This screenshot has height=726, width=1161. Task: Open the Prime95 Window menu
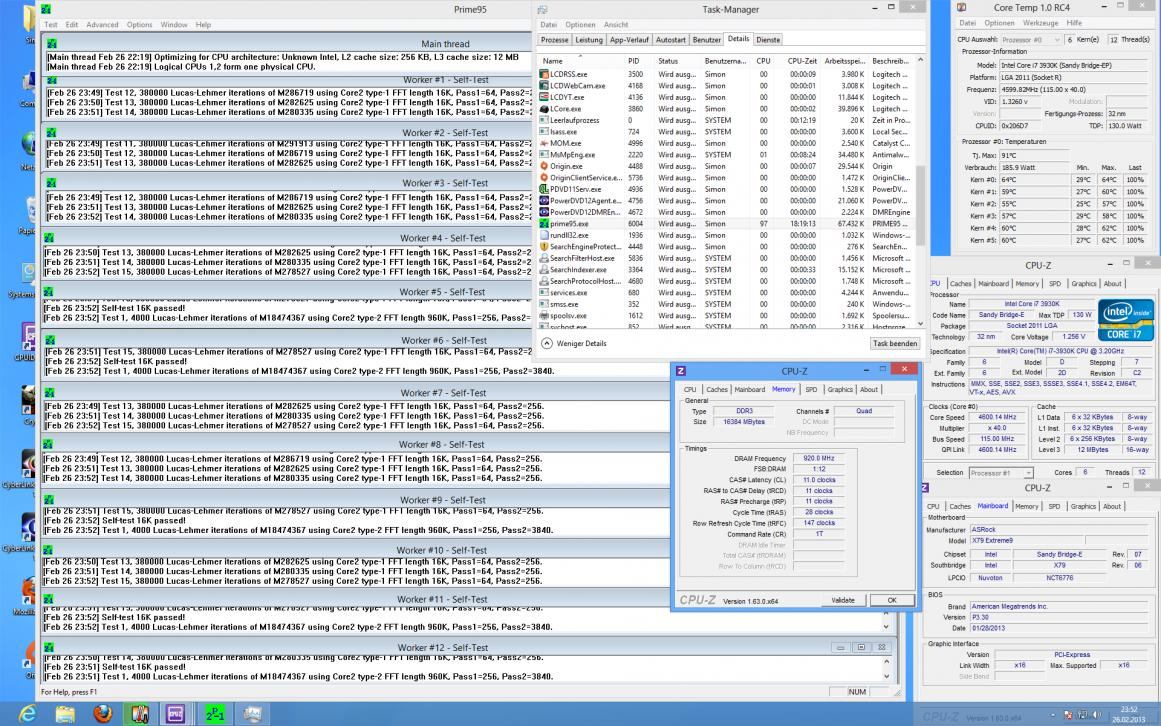tap(174, 24)
